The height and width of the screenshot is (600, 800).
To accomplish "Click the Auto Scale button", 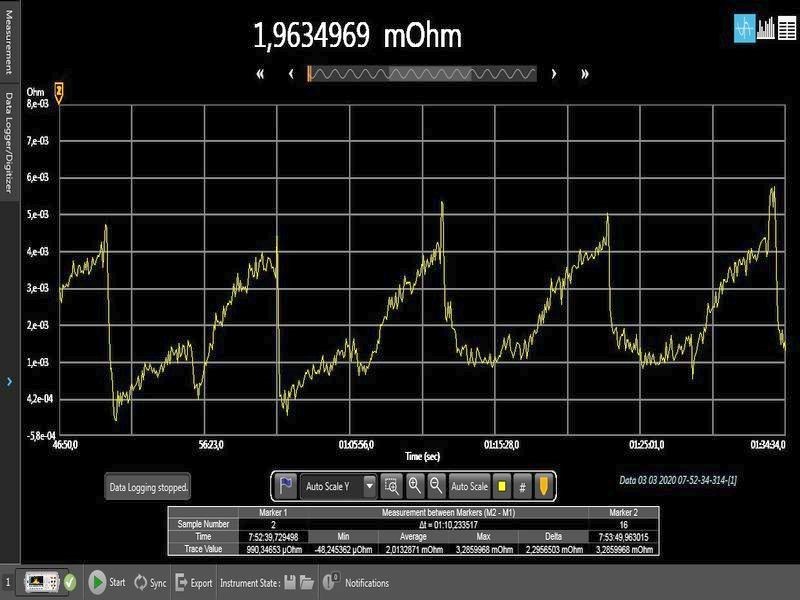I will coord(469,486).
